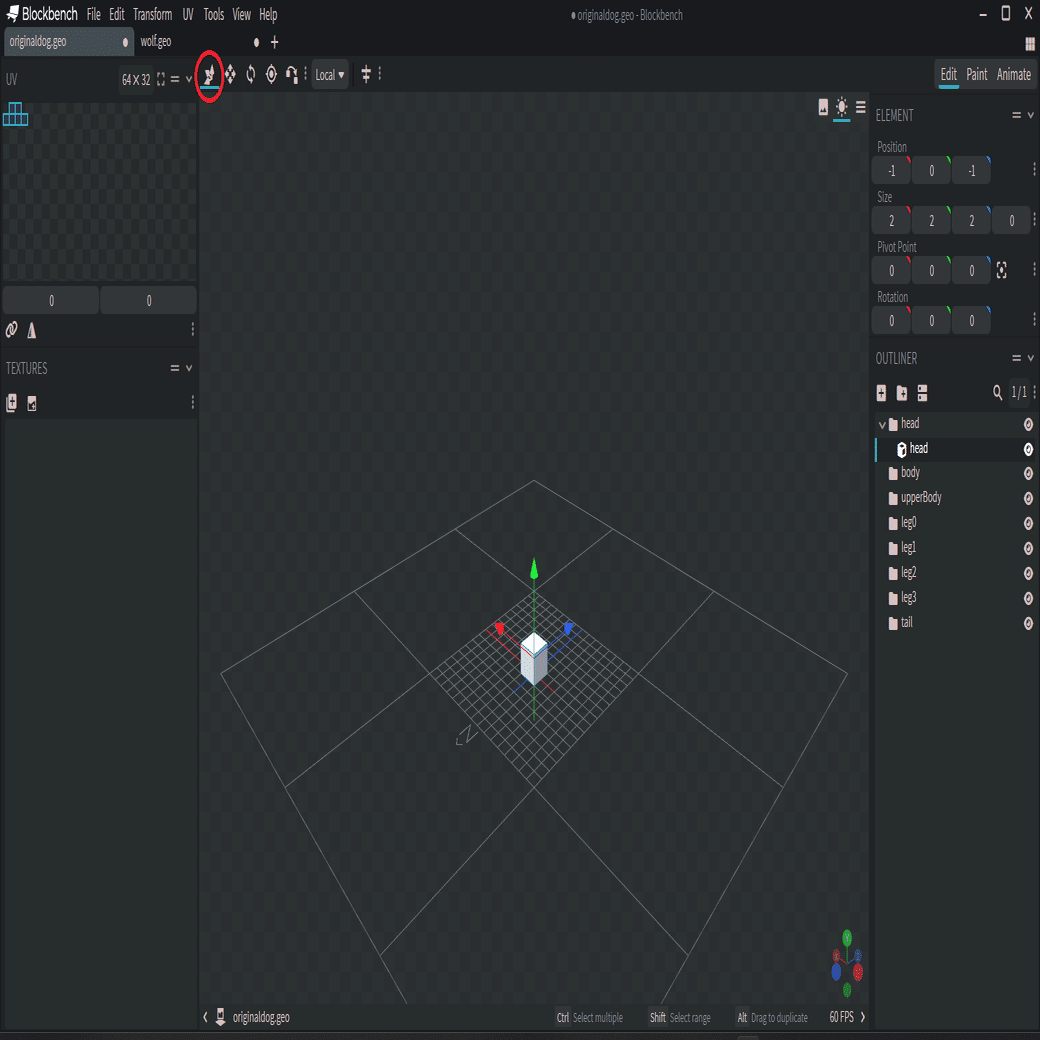This screenshot has width=1040, height=1040.
Task: Click the Add Cube icon in Outliner
Action: pos(881,393)
